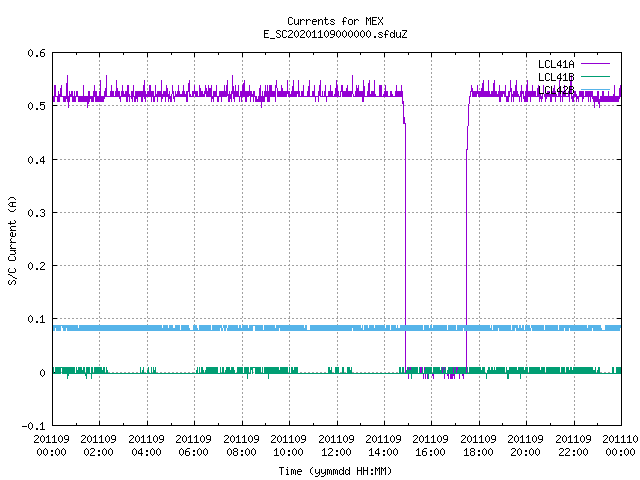Click the x-axis label 'Time (yymmdd HH:MM)'

tap(335, 471)
